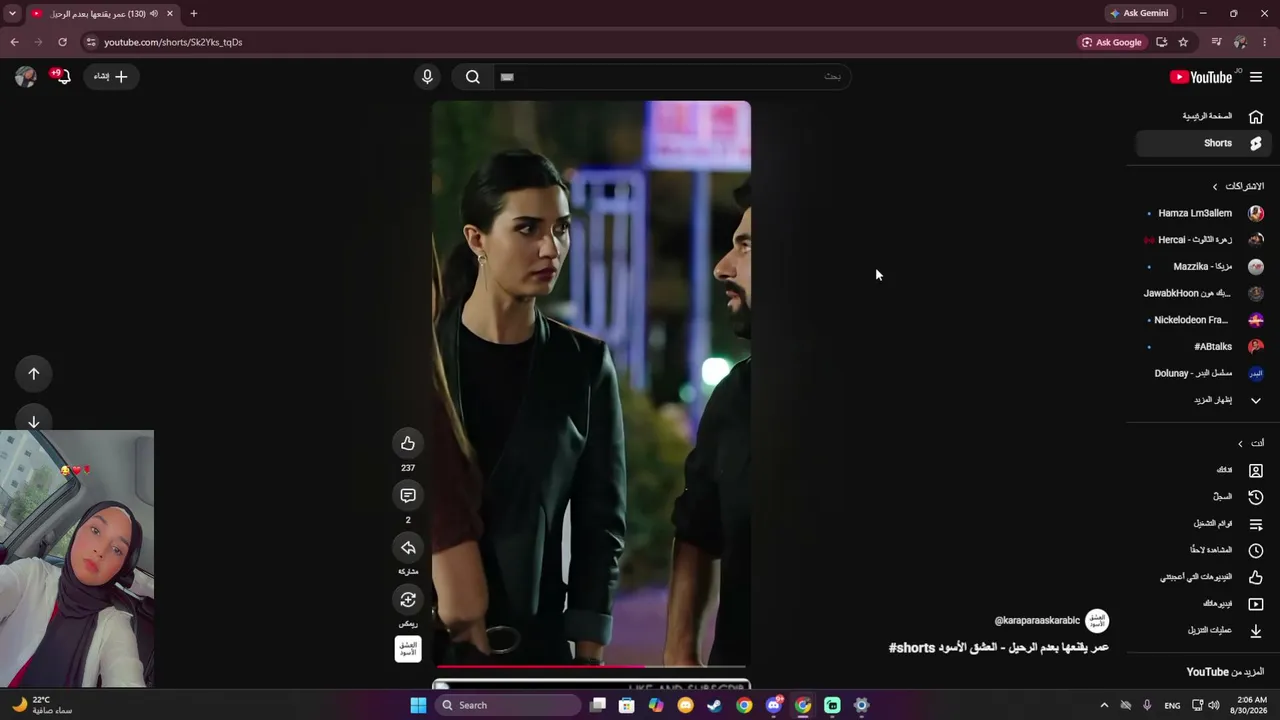Open Discord from the taskbar
Viewport: 1280px width, 720px height.
point(773,705)
